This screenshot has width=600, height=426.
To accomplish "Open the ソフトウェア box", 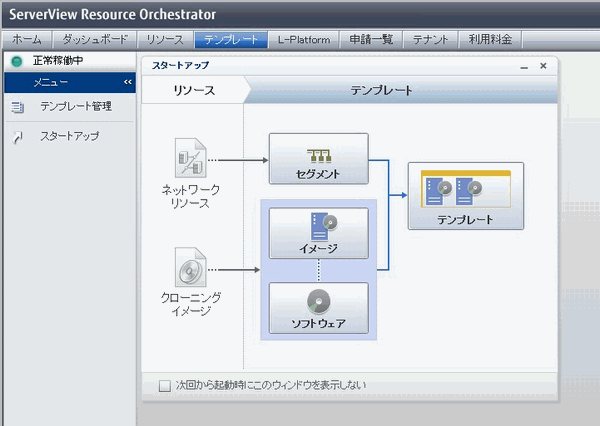I will point(319,308).
